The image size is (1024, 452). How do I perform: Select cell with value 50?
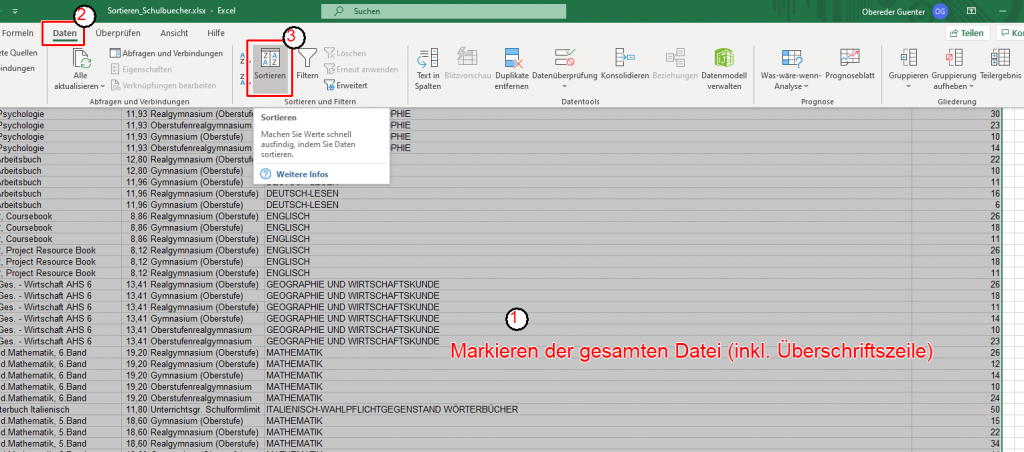tap(957, 410)
